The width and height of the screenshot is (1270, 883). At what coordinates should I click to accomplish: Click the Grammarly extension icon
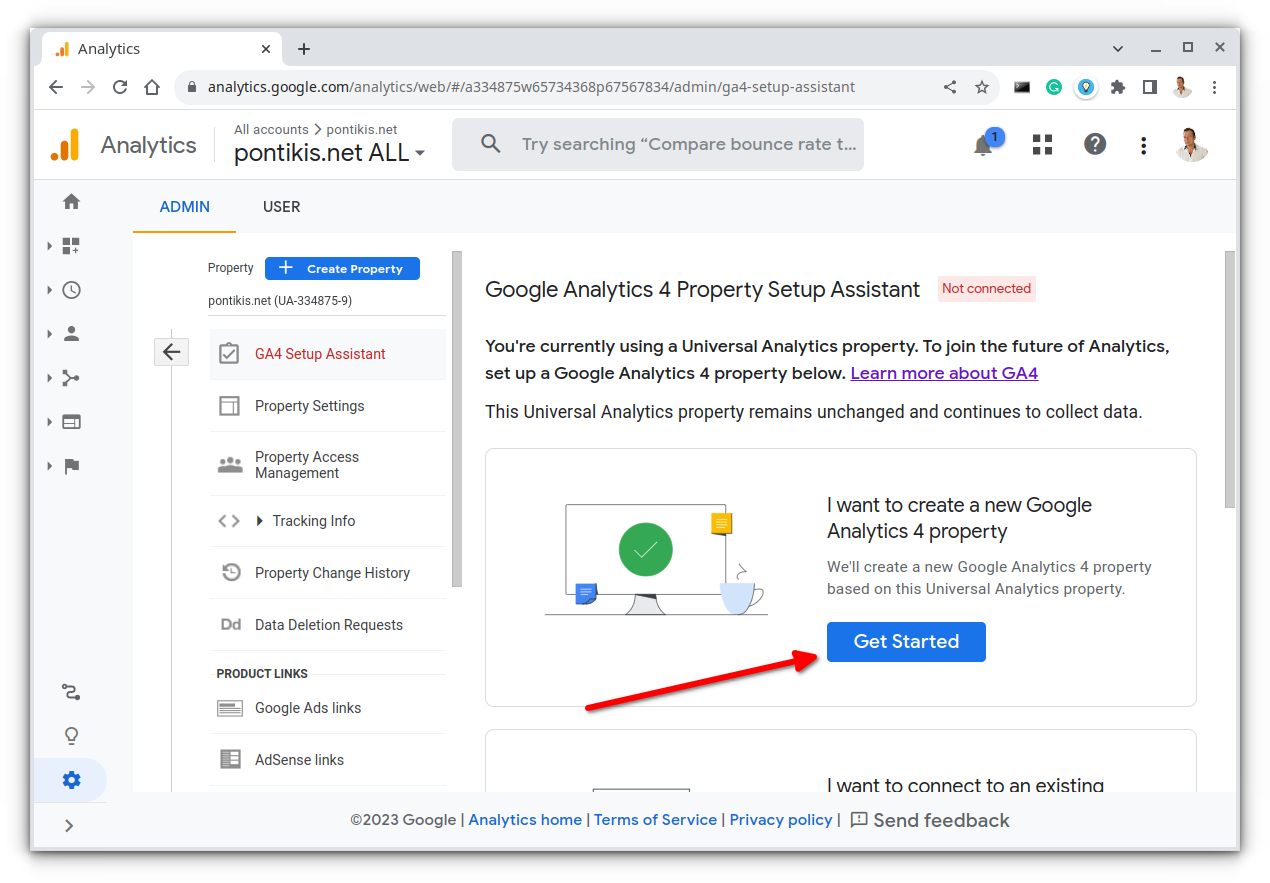[x=1054, y=87]
